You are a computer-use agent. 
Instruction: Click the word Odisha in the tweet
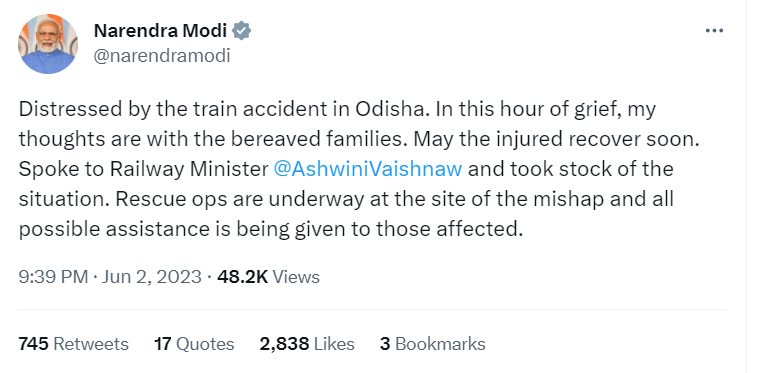[x=392, y=109]
